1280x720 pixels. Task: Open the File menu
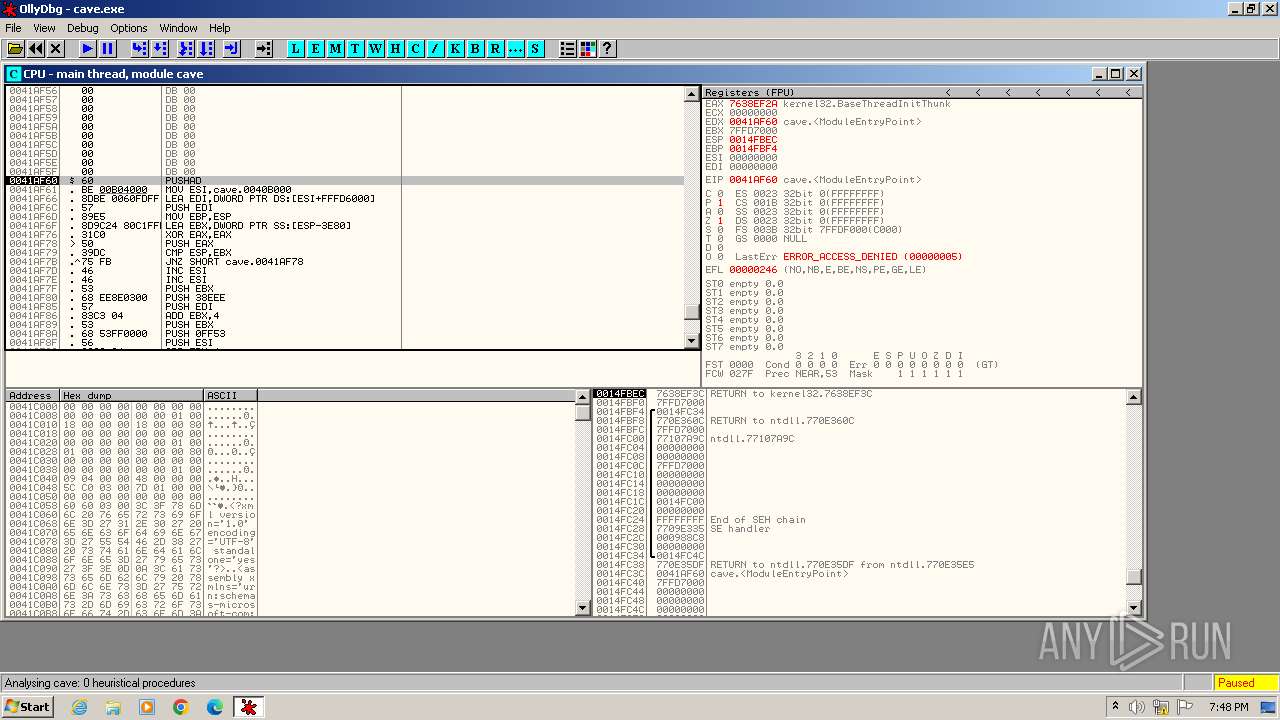[x=13, y=28]
